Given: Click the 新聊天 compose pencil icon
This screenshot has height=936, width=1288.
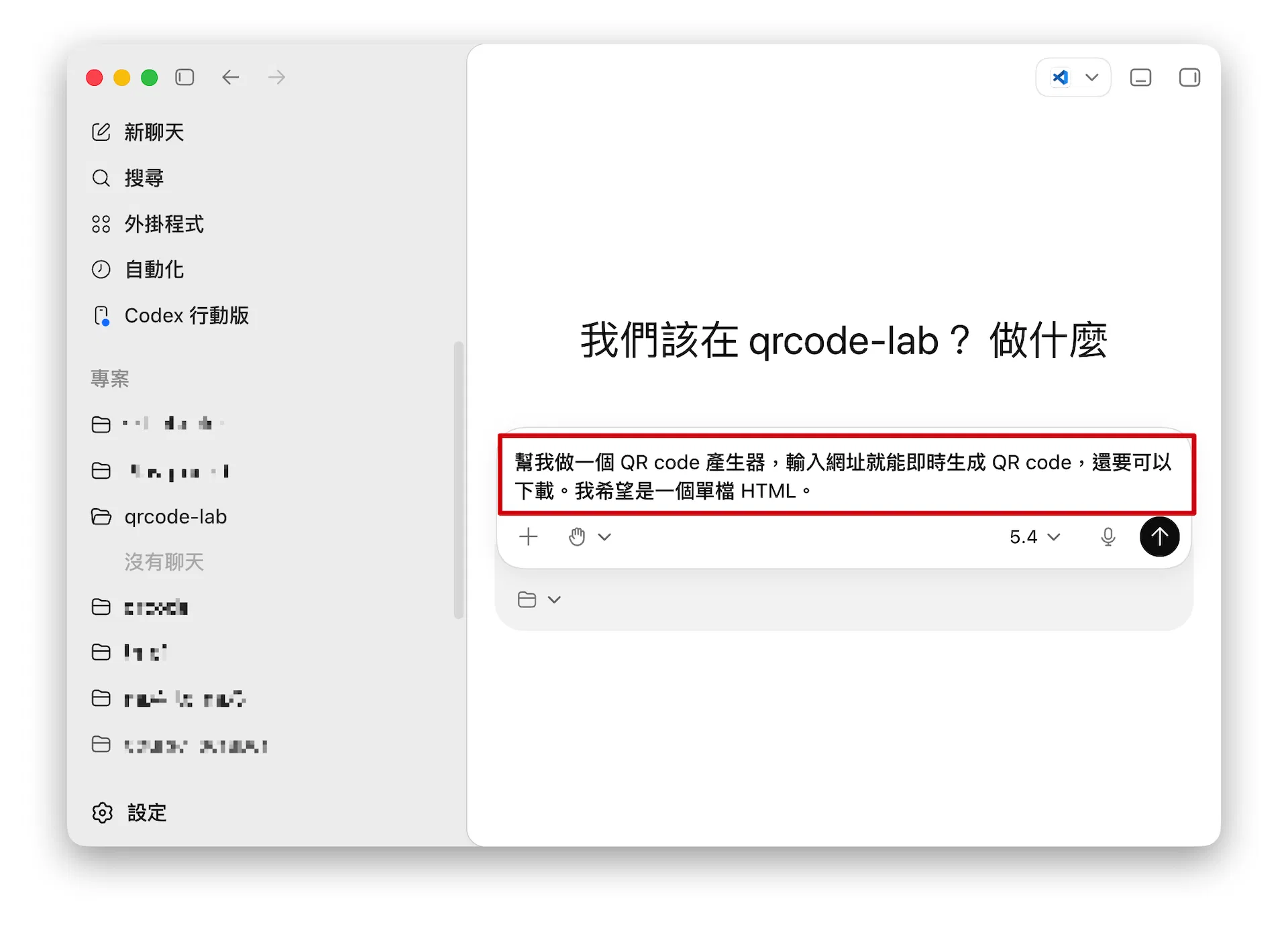Looking at the screenshot, I should (x=101, y=132).
